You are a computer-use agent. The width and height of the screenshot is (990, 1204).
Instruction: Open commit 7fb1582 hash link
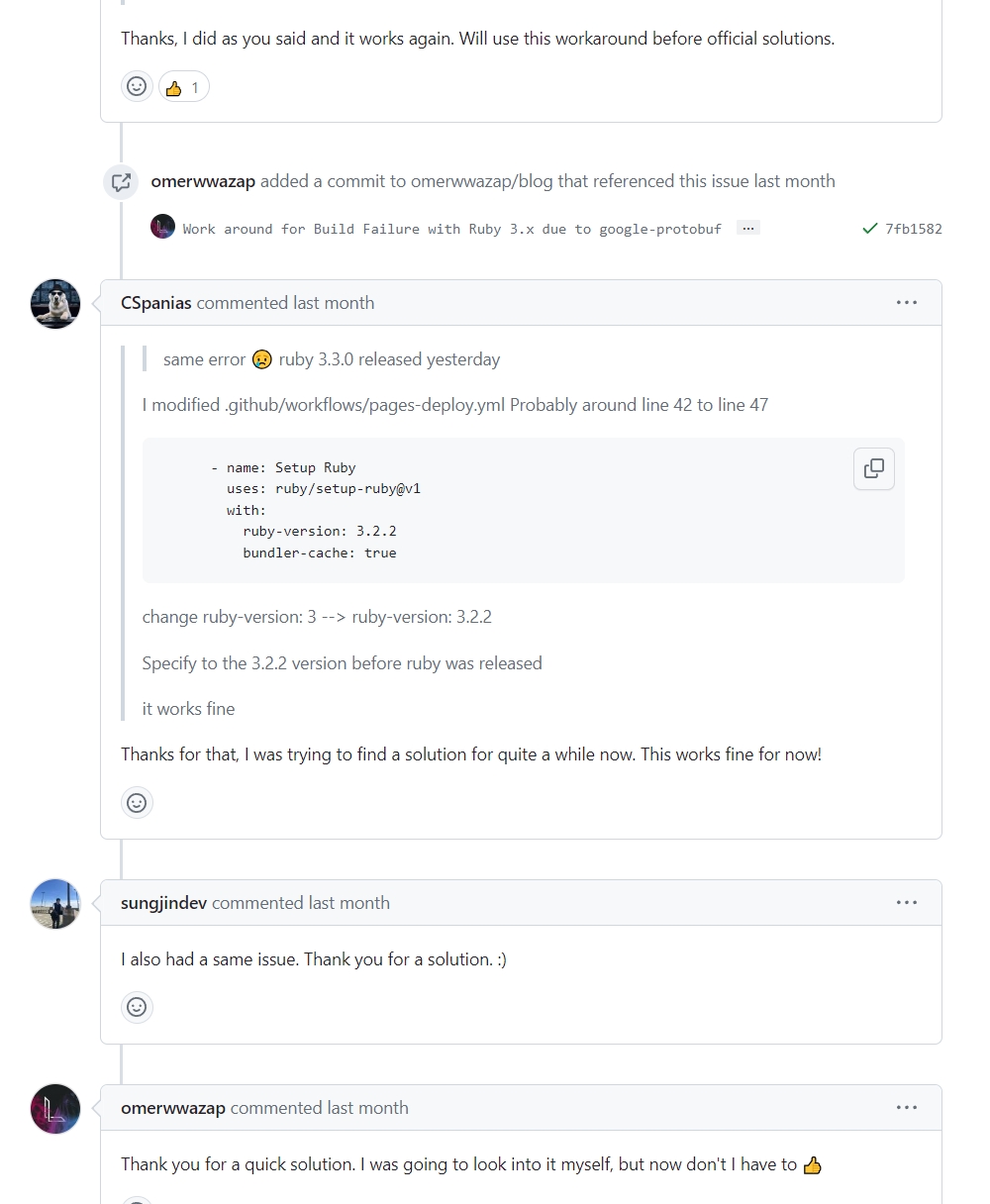pyautogui.click(x=913, y=229)
